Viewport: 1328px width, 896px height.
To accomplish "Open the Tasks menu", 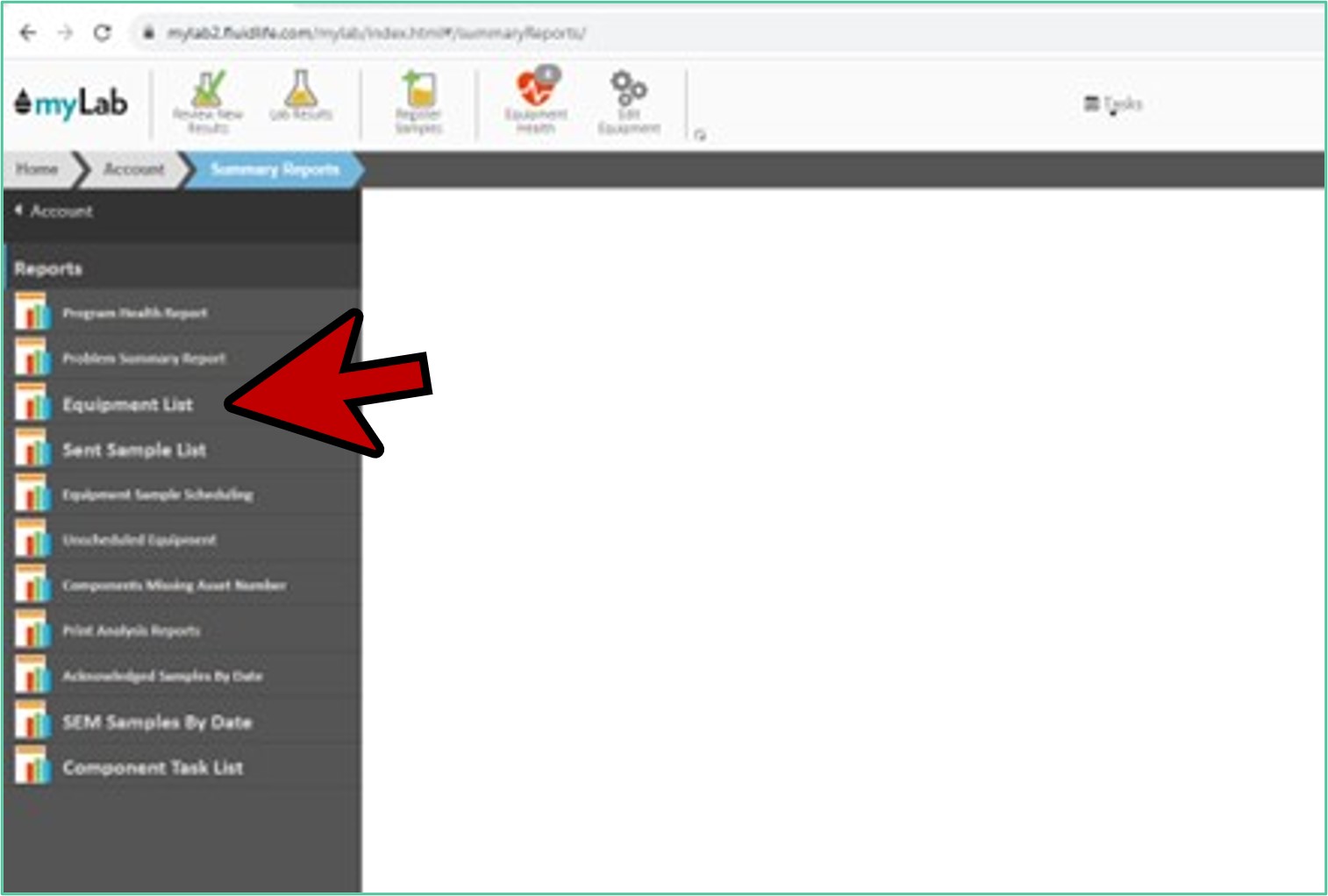I will [x=1113, y=103].
